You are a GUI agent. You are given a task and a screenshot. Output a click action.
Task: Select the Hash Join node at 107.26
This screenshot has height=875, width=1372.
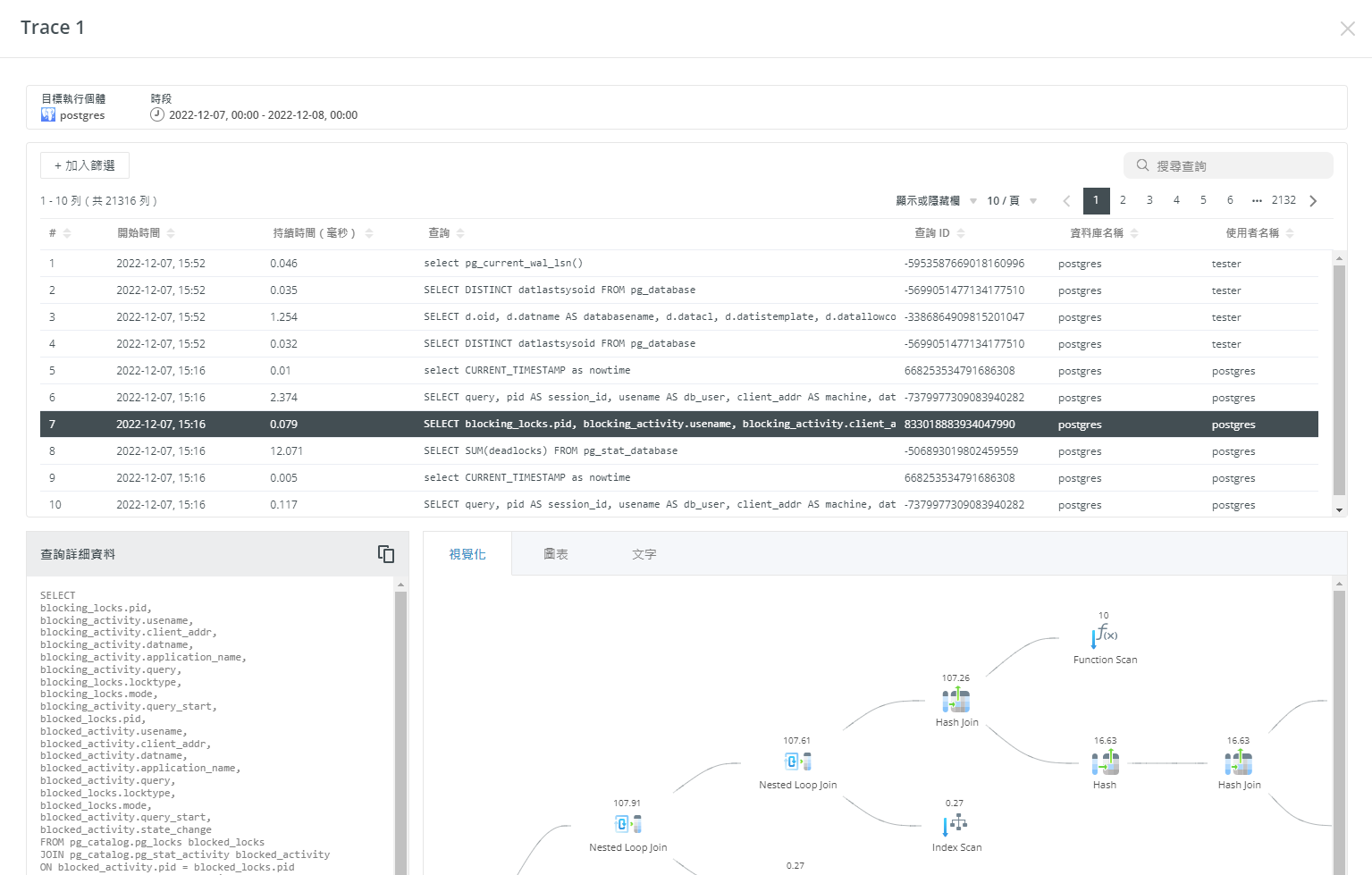[x=955, y=700]
